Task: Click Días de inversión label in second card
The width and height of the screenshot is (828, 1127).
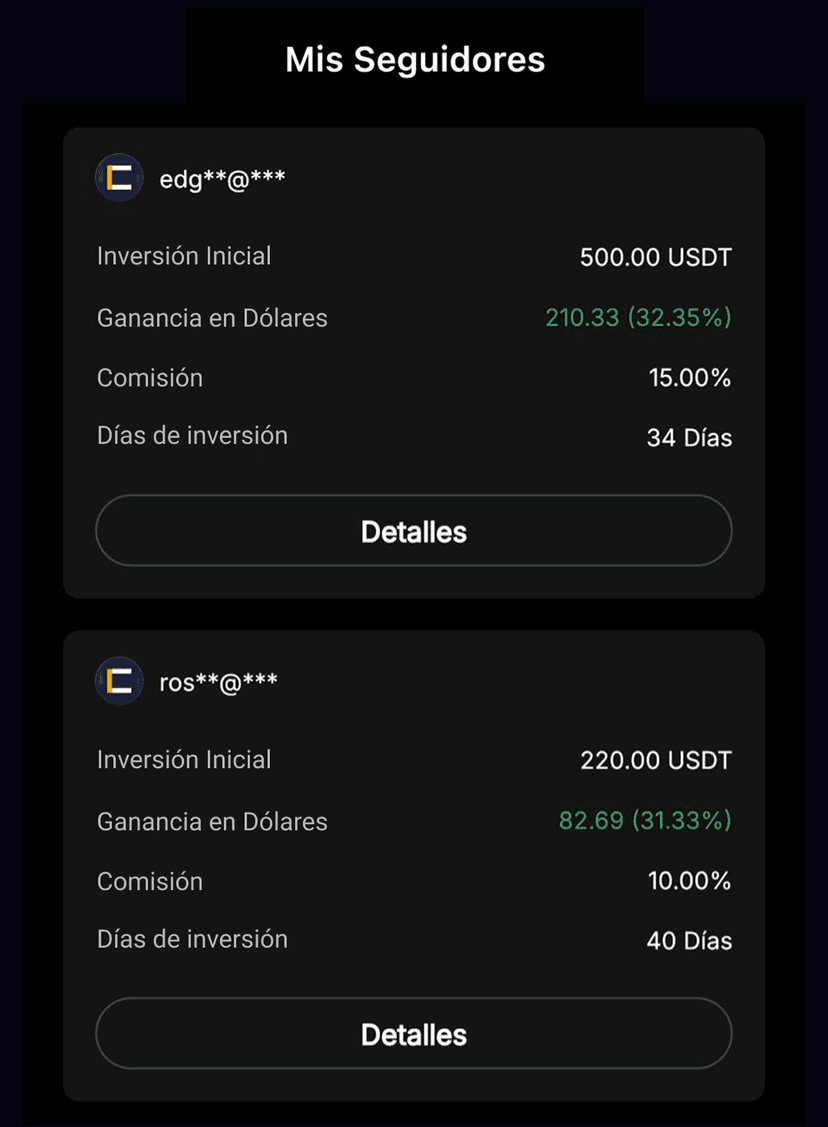Action: (192, 939)
